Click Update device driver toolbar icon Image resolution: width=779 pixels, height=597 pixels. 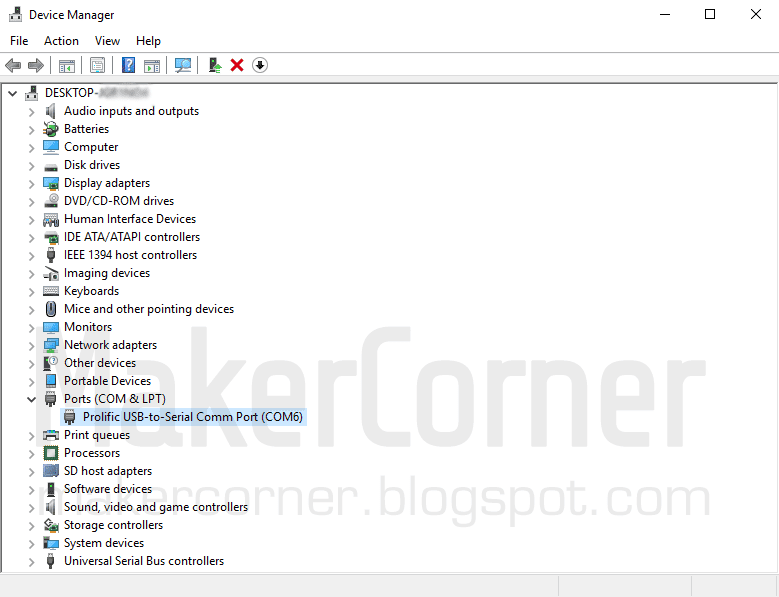(215, 65)
